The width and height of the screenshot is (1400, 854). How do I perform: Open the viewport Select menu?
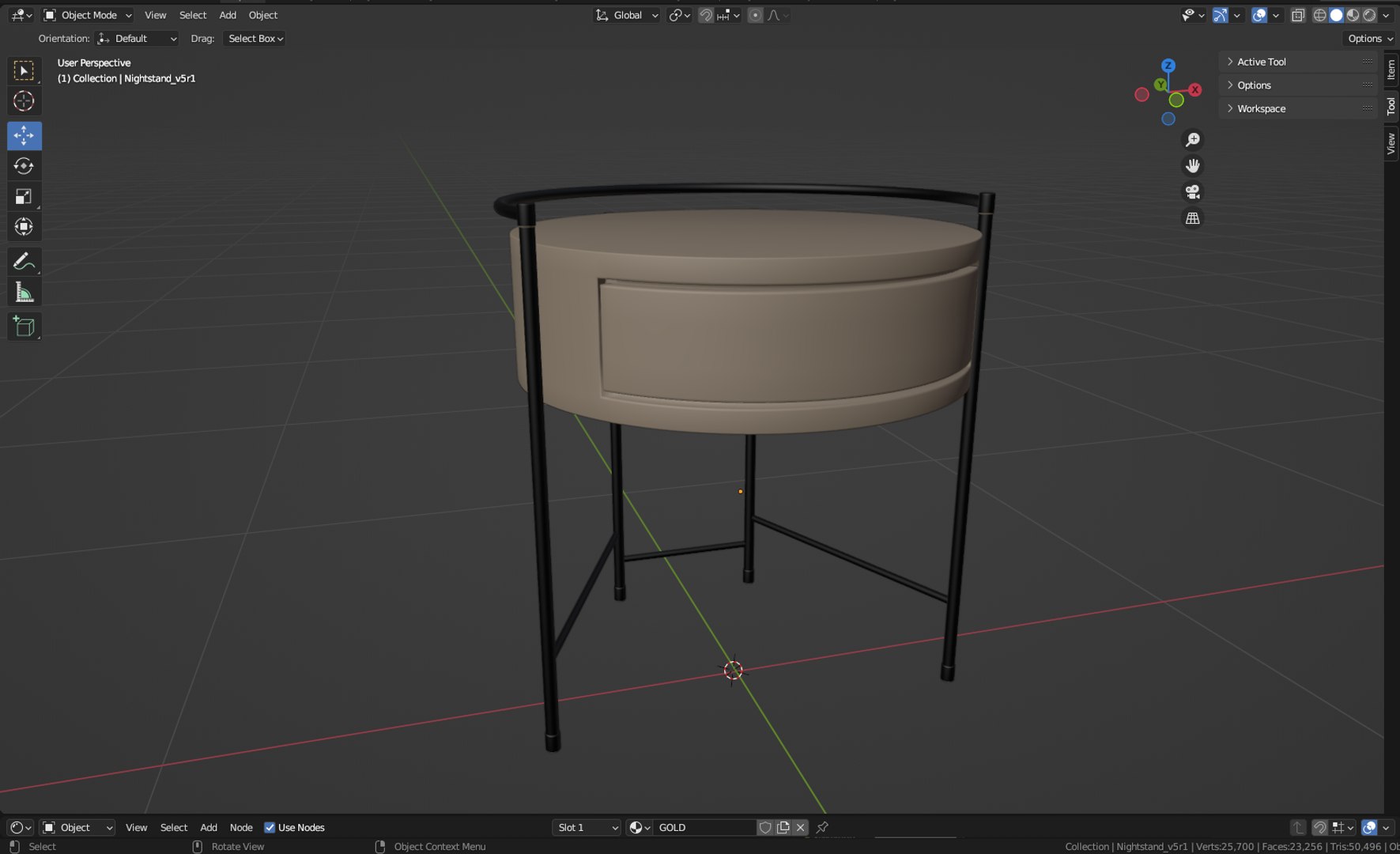coord(192,15)
